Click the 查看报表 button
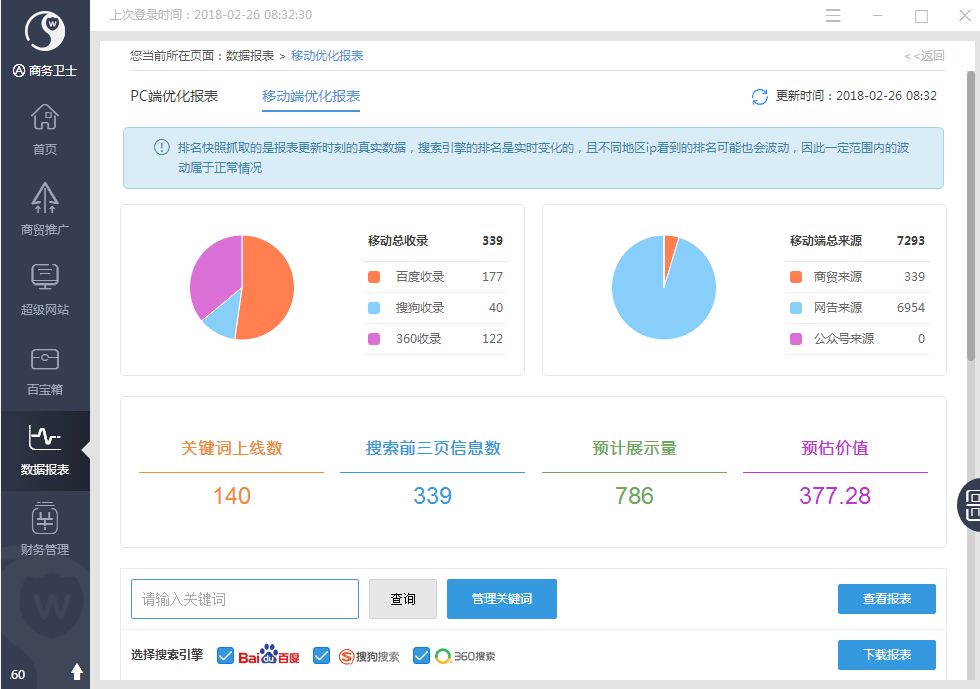 [887, 599]
